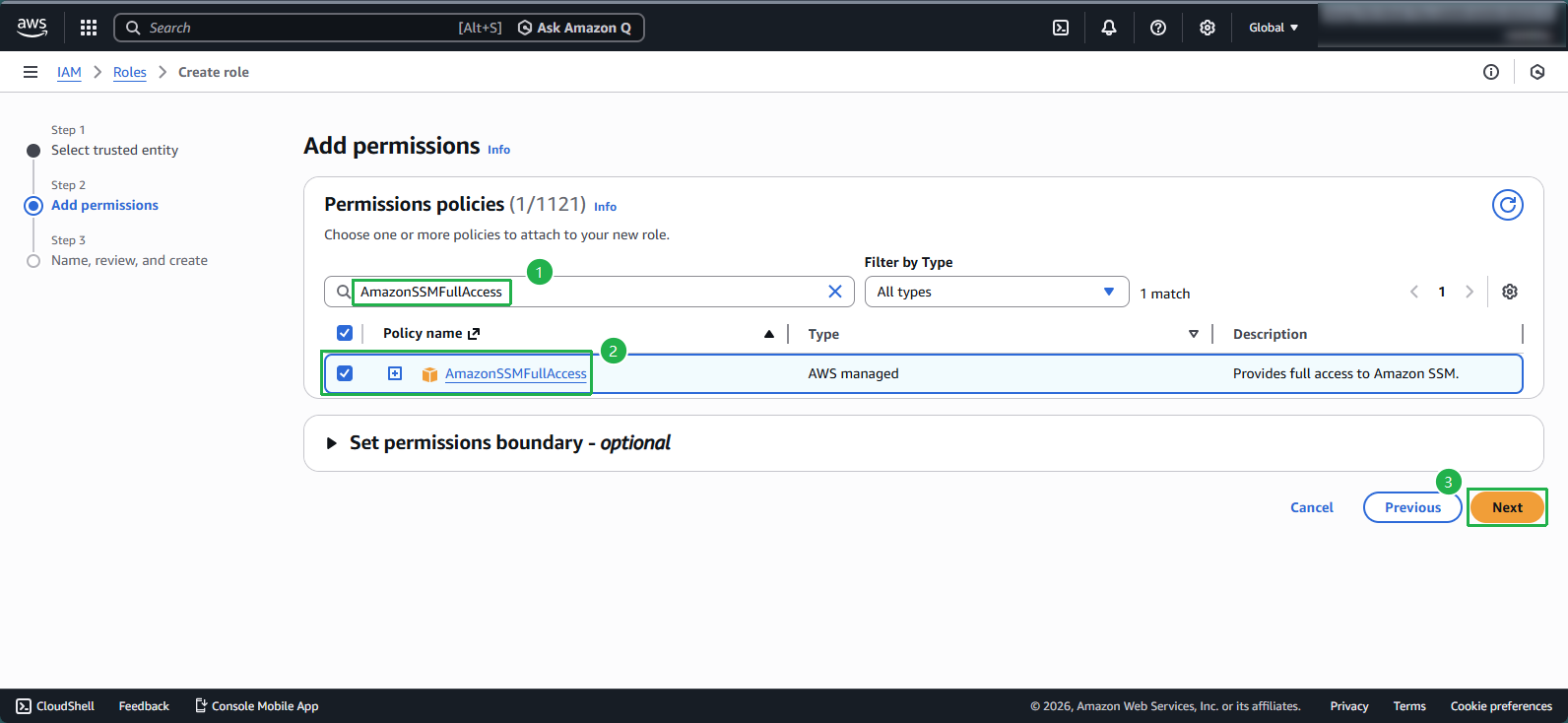
Task: Open Privacy footer link
Action: 1349,706
